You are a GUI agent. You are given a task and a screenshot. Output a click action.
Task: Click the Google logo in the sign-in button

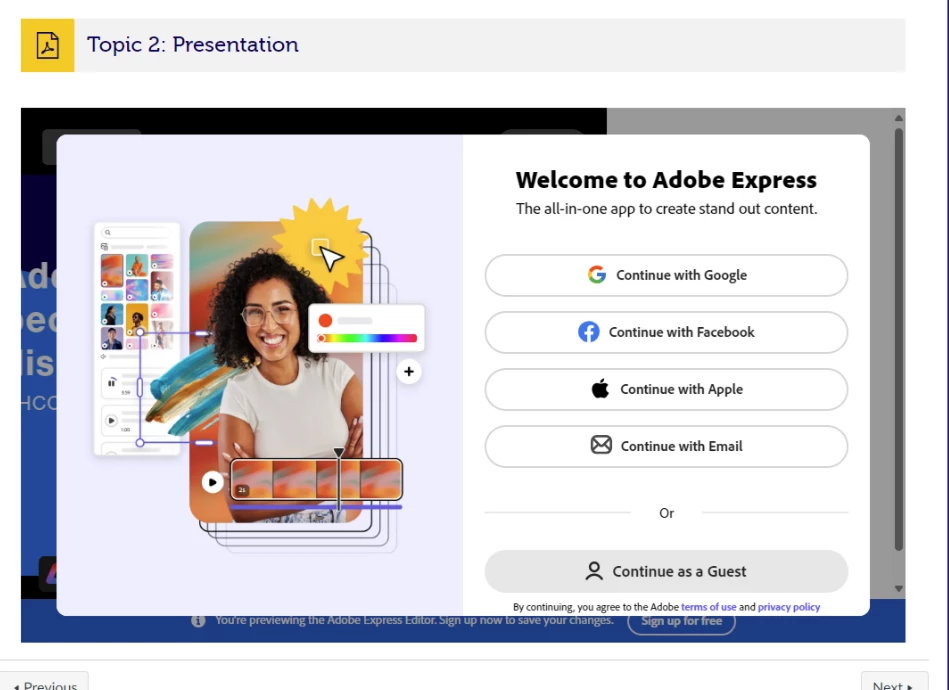(x=597, y=275)
